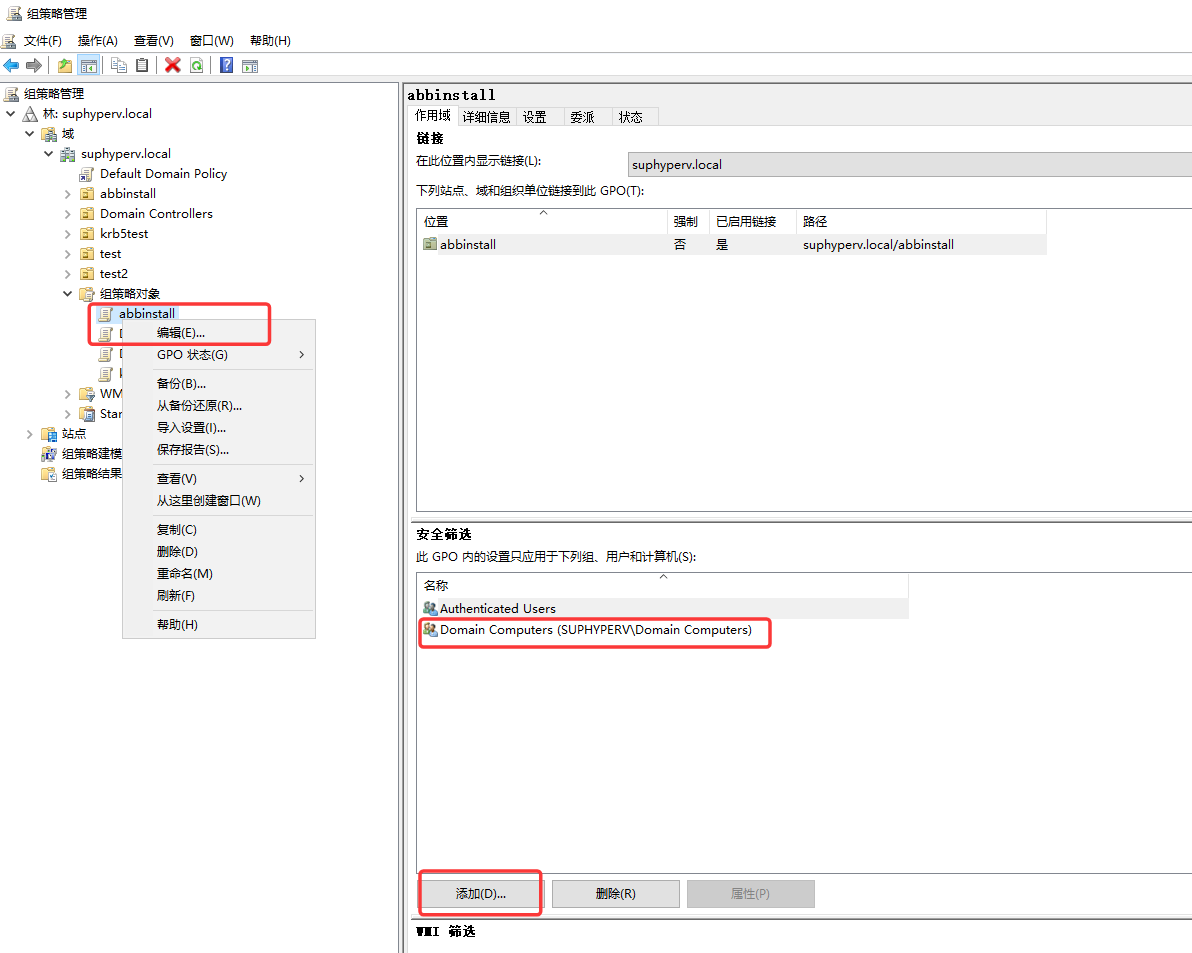Click the Up one level folder icon

pos(65,65)
